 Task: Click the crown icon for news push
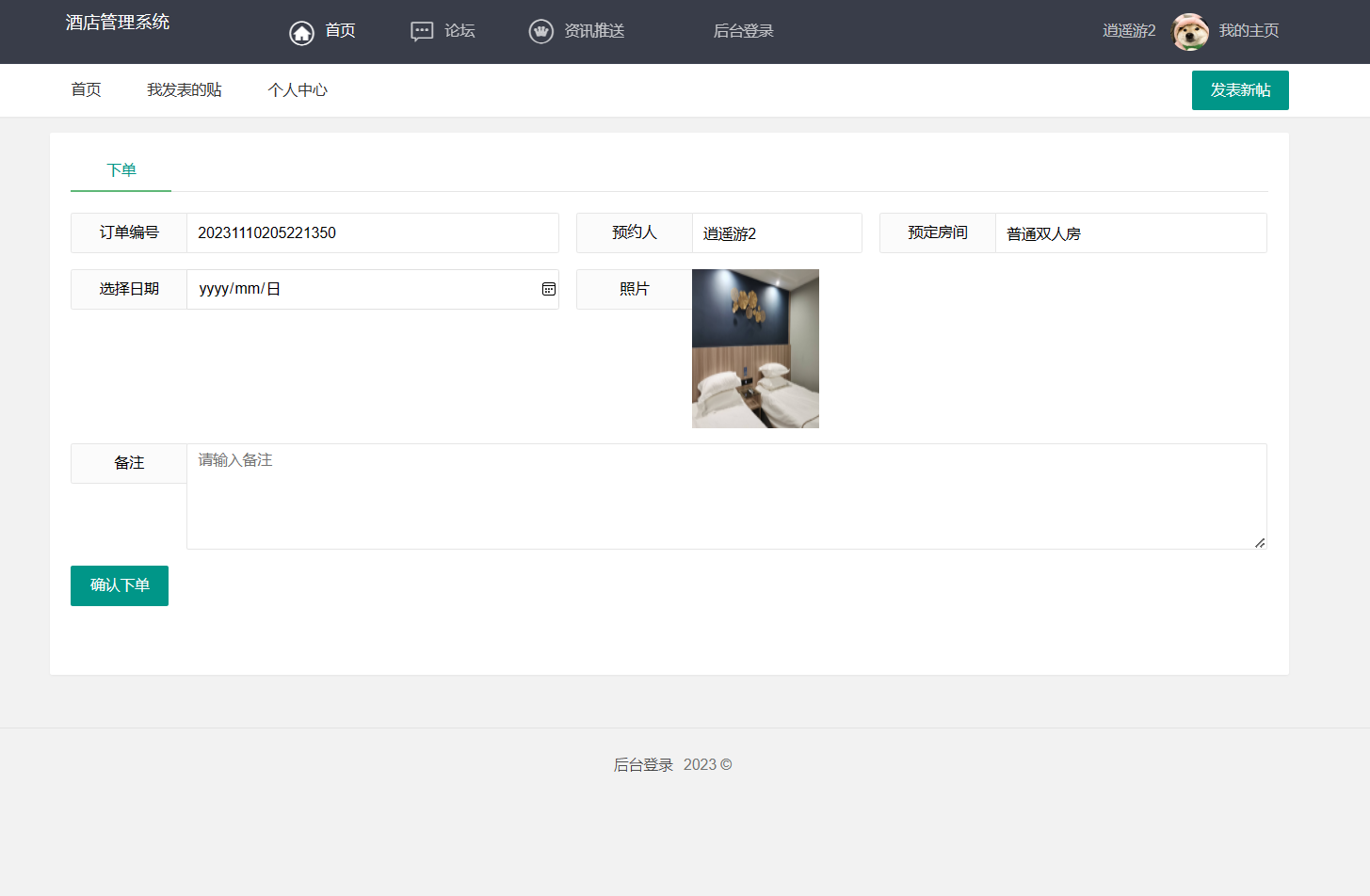point(540,32)
